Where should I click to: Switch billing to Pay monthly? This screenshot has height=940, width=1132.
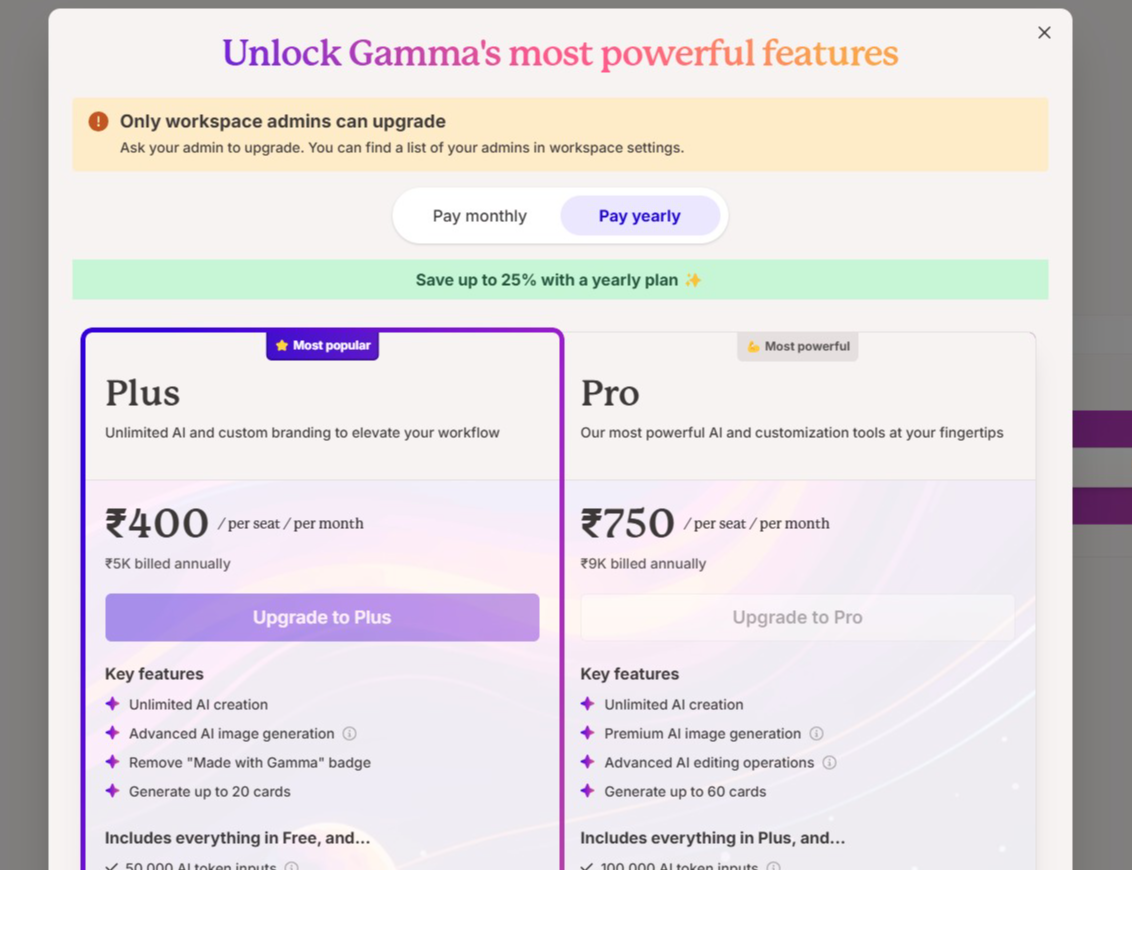click(x=479, y=216)
